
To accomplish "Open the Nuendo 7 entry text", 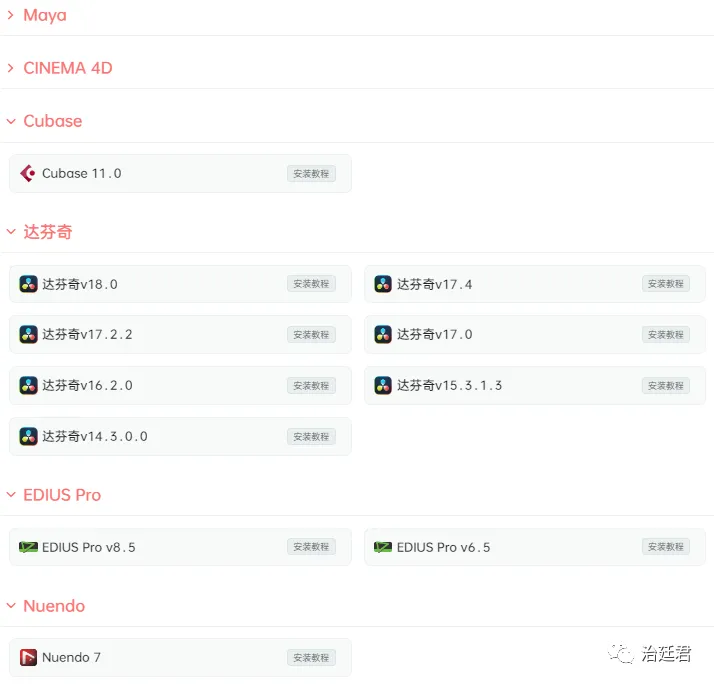I will tap(71, 658).
